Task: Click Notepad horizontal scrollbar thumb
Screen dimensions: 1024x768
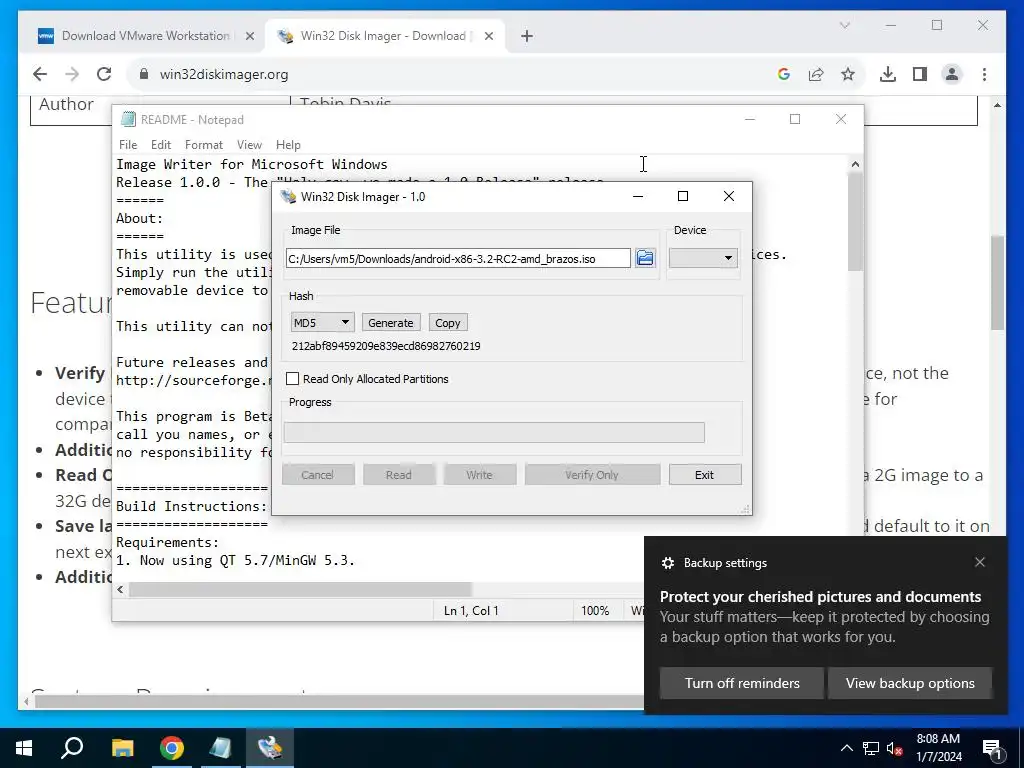Action: pyautogui.click(x=300, y=590)
